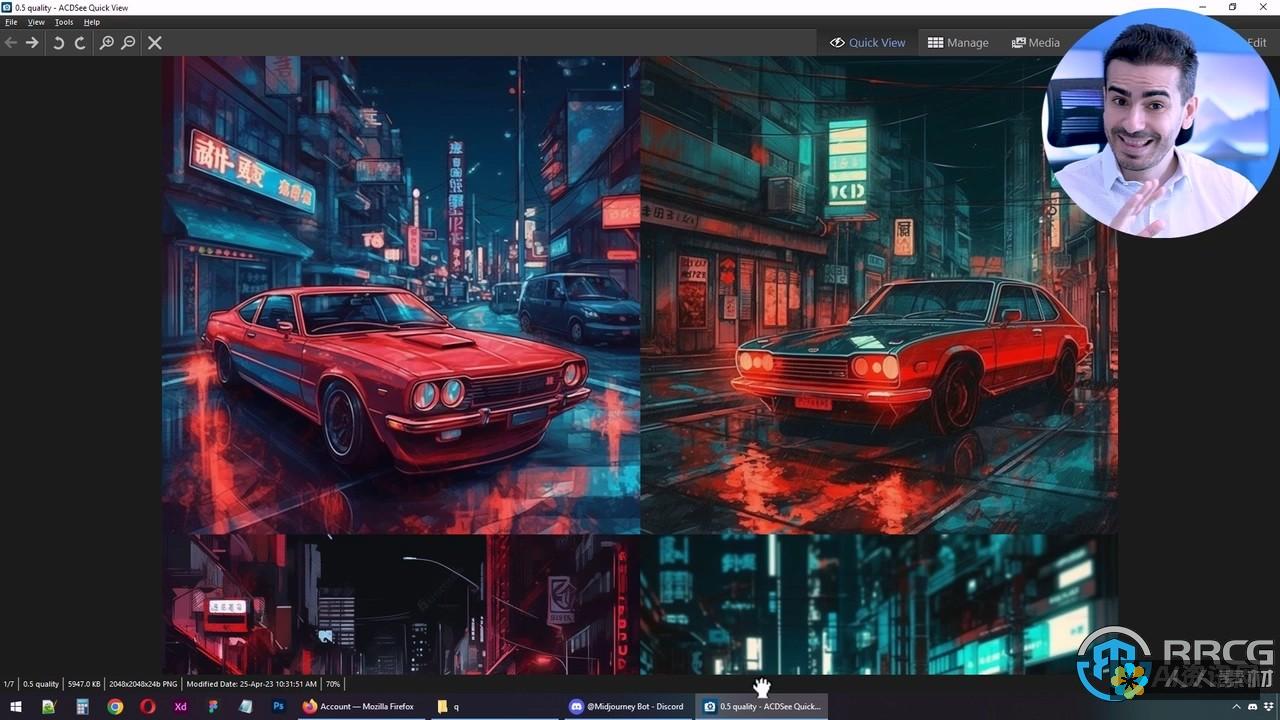Screen dimensions: 1280x720
Task: Switch to Midjourney Bot Discord window
Action: (x=628, y=706)
